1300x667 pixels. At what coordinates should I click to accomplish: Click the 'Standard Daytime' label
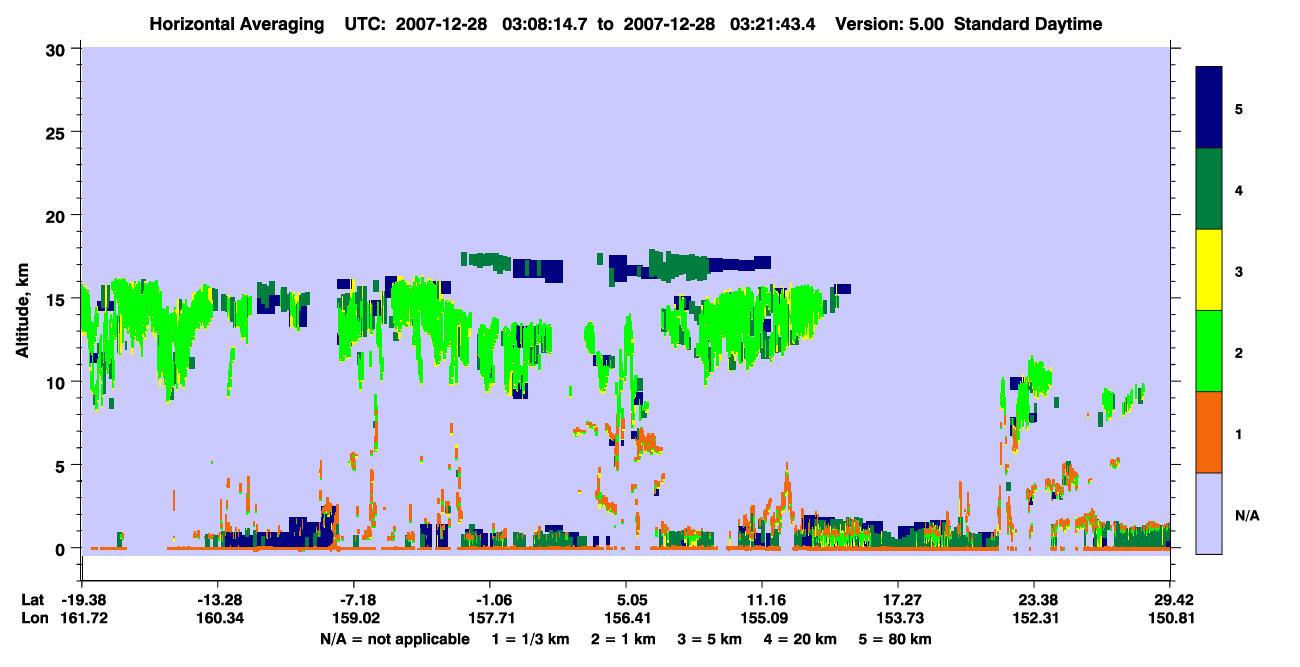pyautogui.click(x=1028, y=24)
